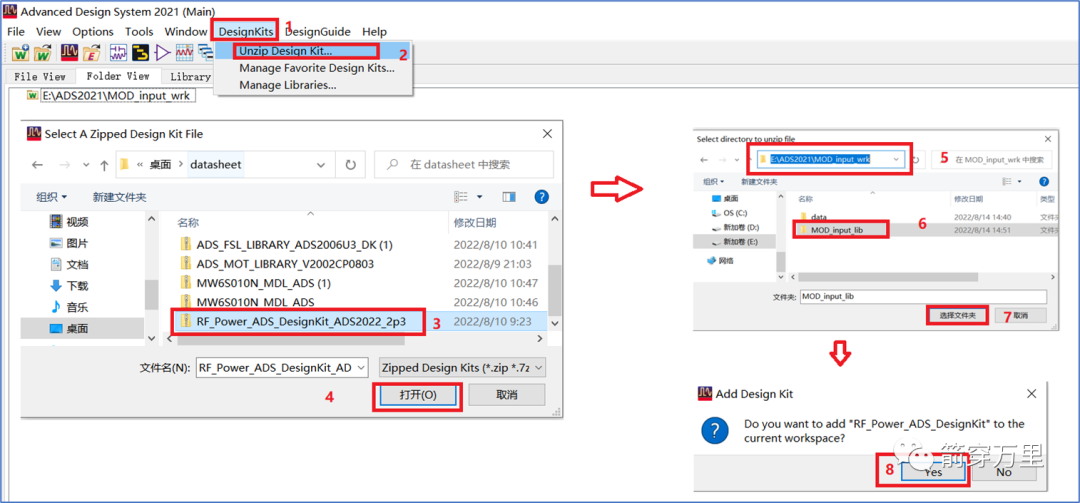Click 取消 in the zipped file dialog
1080x503 pixels.
(x=507, y=395)
